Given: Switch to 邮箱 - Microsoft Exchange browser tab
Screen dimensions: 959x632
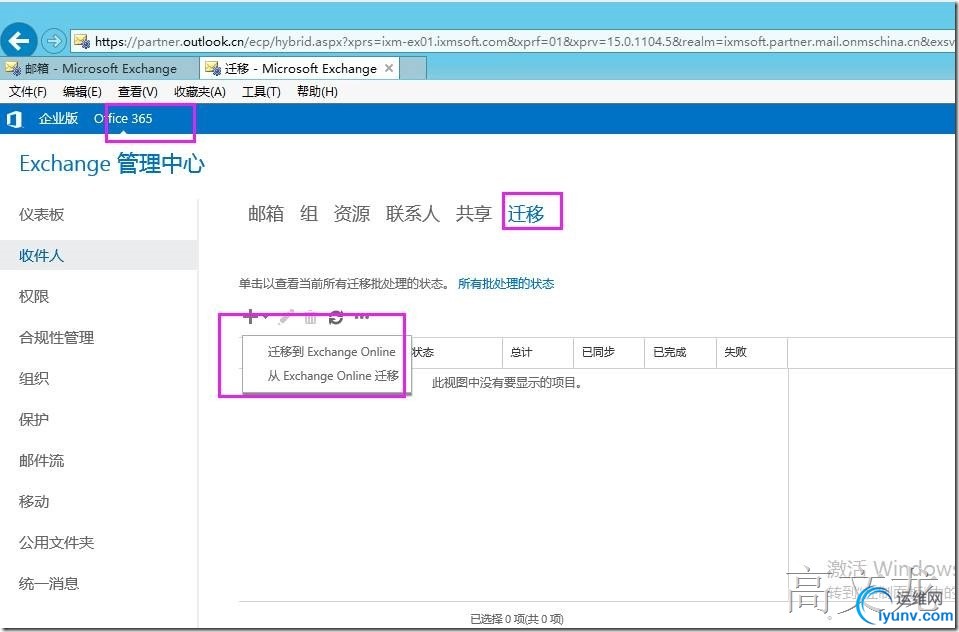Looking at the screenshot, I should pyautogui.click(x=100, y=69).
